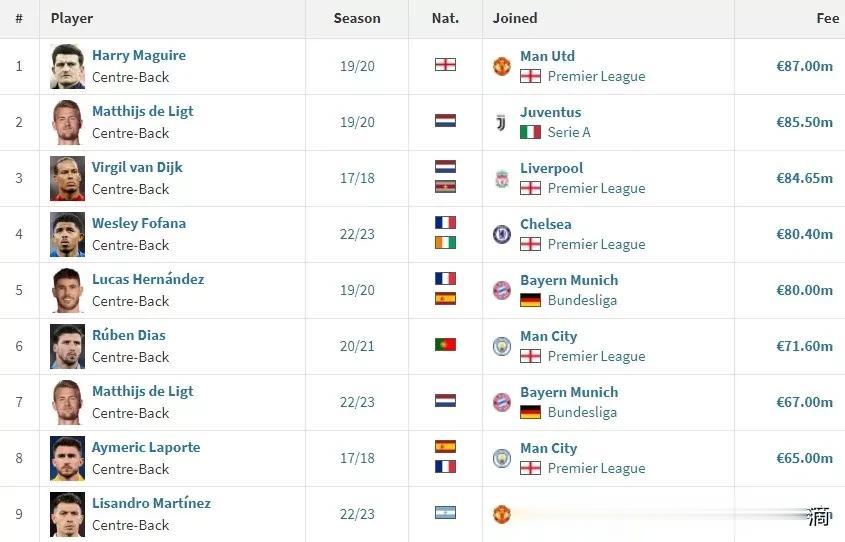The height and width of the screenshot is (542, 845).
Task: Click the Bayern Munich crest for Lucas Hernández
Action: (x=502, y=290)
